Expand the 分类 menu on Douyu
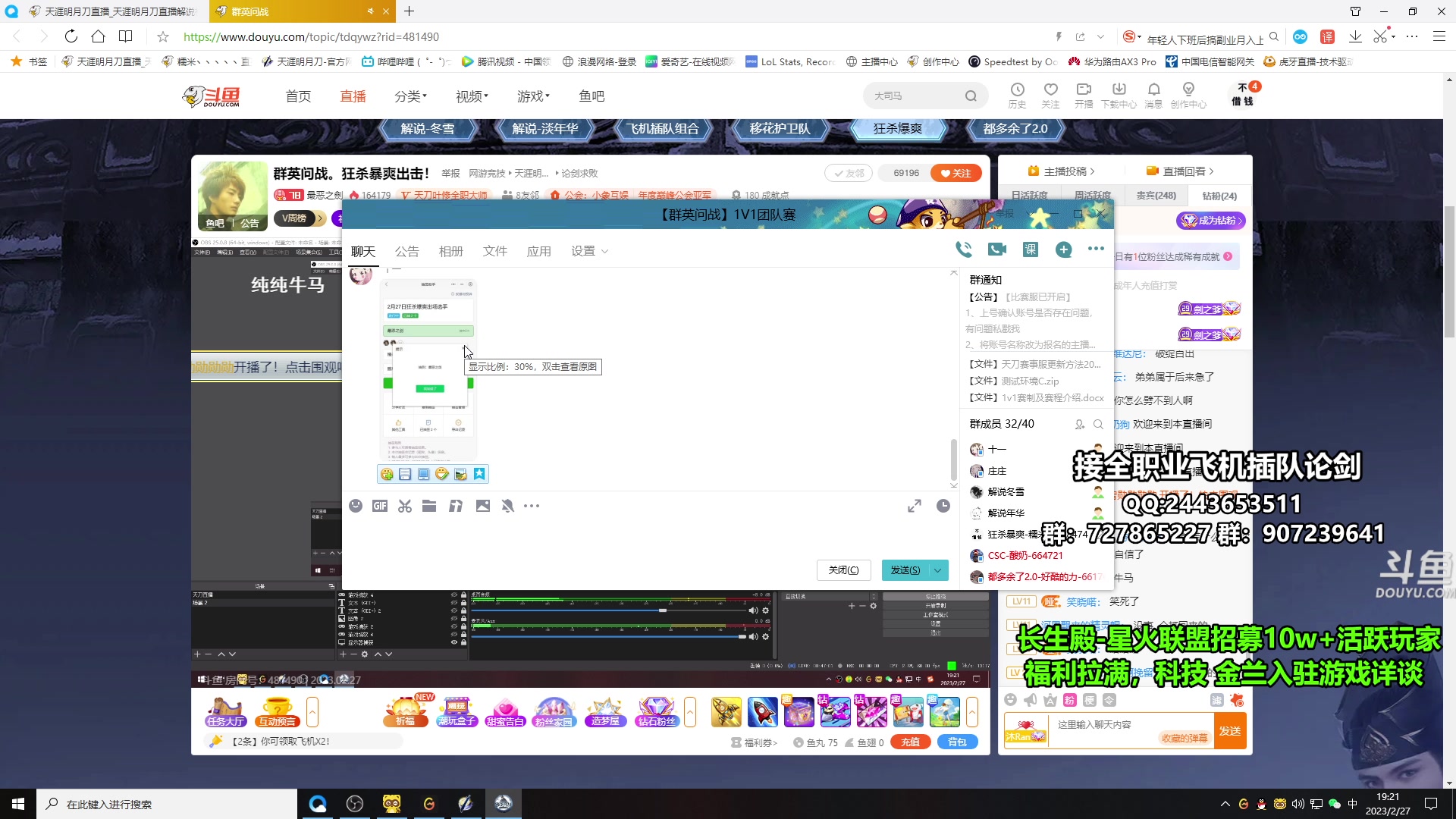This screenshot has height=819, width=1456. [x=410, y=96]
